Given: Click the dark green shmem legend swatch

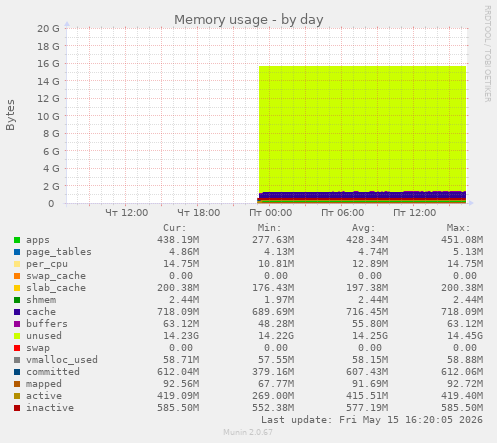Looking at the screenshot, I should pyautogui.click(x=17, y=300).
